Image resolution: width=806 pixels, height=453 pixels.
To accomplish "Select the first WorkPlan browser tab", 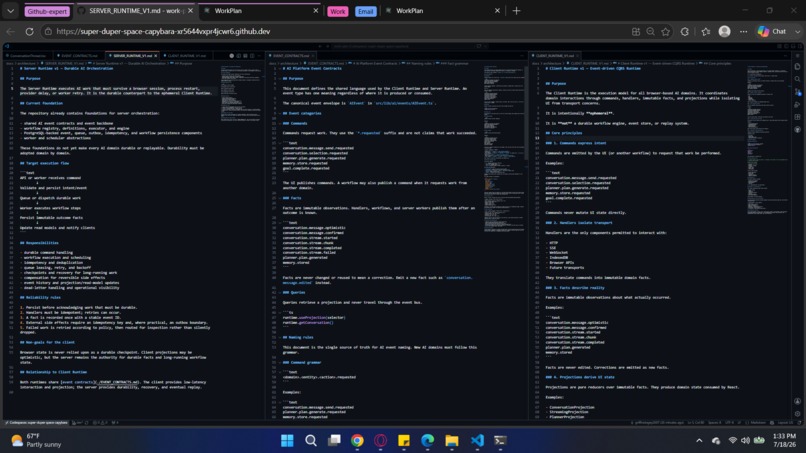I will click(261, 11).
